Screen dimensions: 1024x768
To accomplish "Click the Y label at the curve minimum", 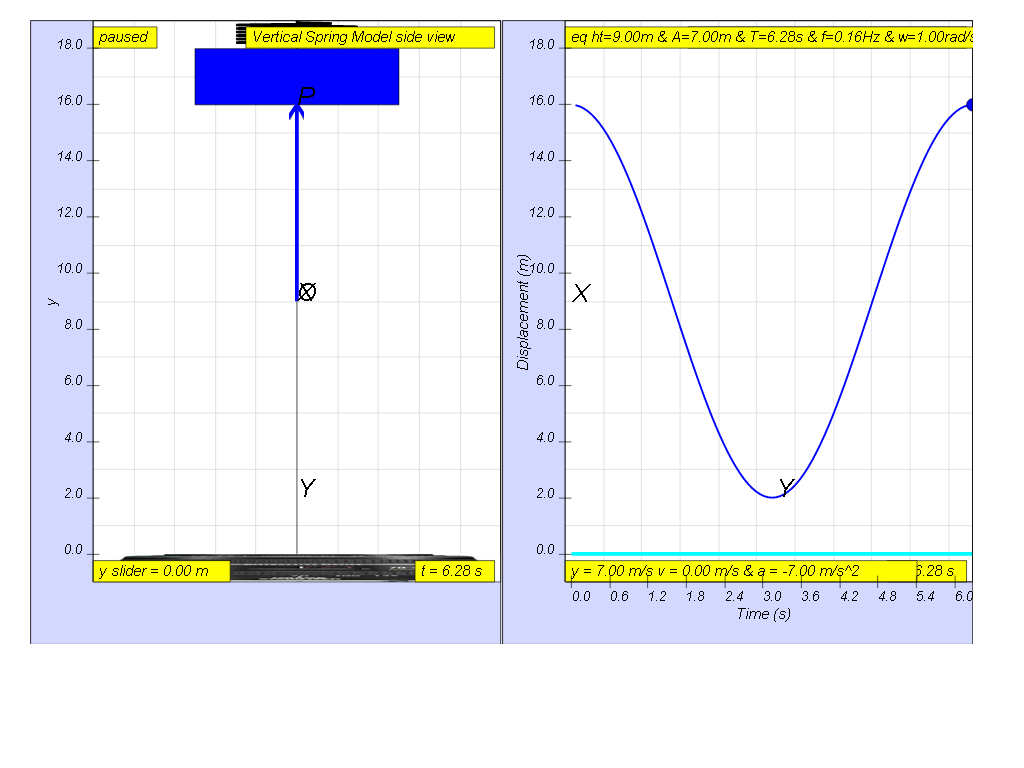I will tap(787, 487).
